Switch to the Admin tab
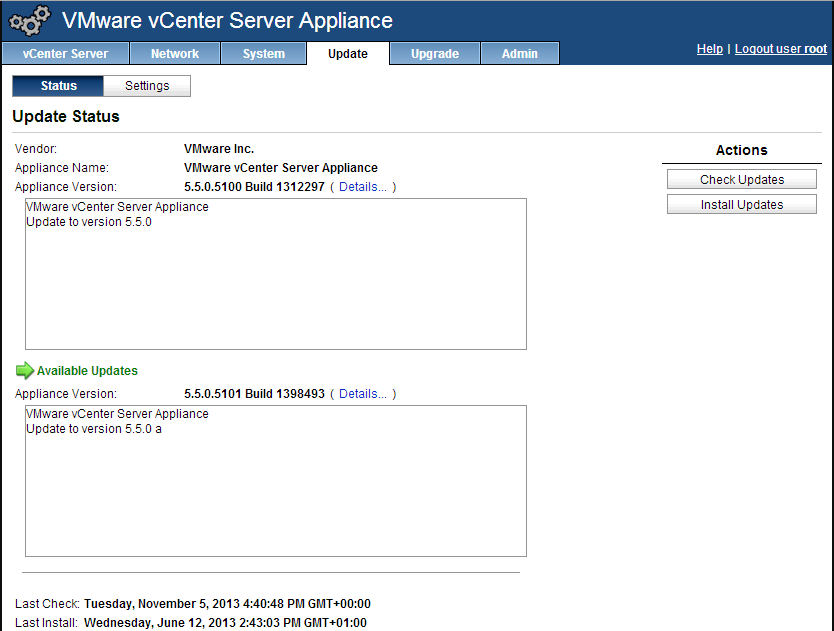The height and width of the screenshot is (631, 834). coord(520,54)
